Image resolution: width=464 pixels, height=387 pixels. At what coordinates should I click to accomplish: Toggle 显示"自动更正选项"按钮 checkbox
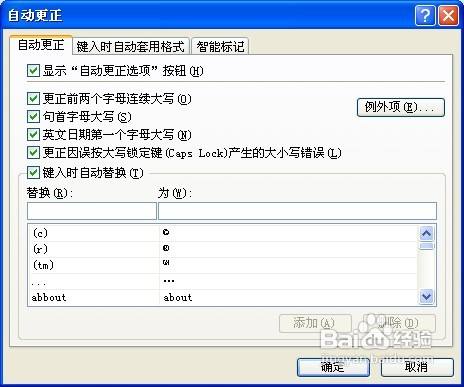pos(33,71)
